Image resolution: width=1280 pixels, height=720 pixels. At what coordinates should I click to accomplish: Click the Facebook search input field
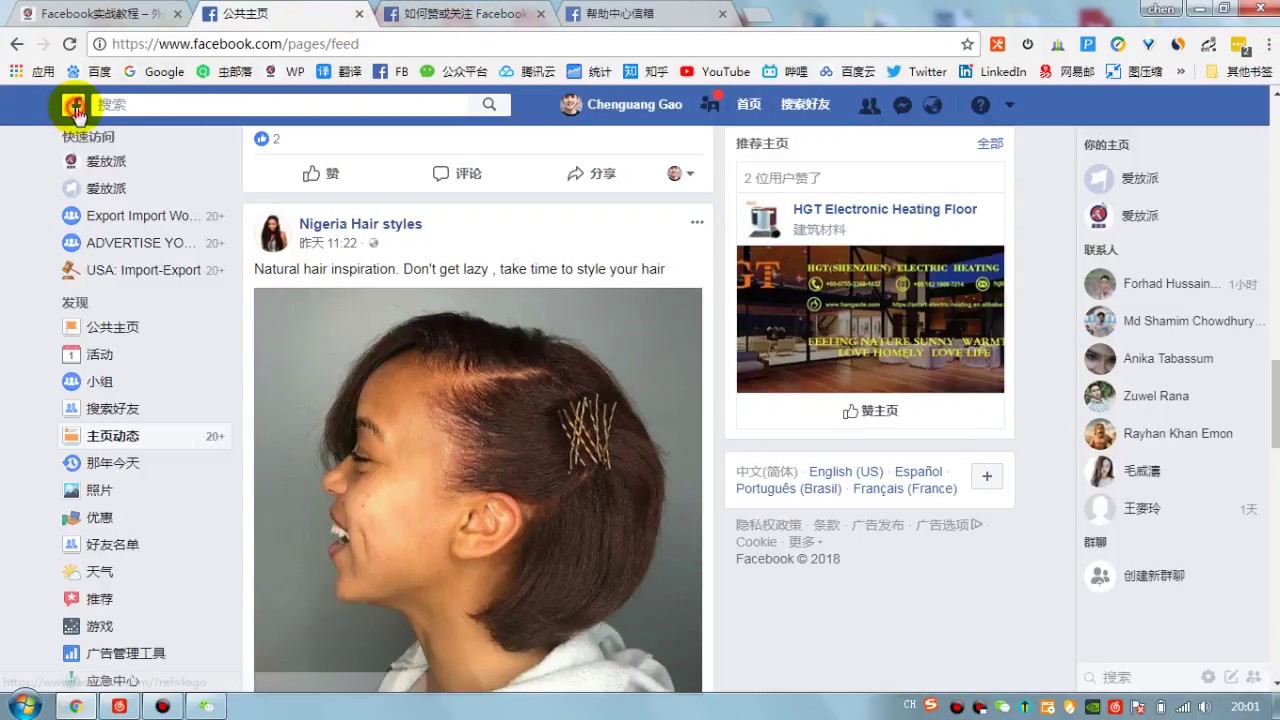(x=280, y=104)
